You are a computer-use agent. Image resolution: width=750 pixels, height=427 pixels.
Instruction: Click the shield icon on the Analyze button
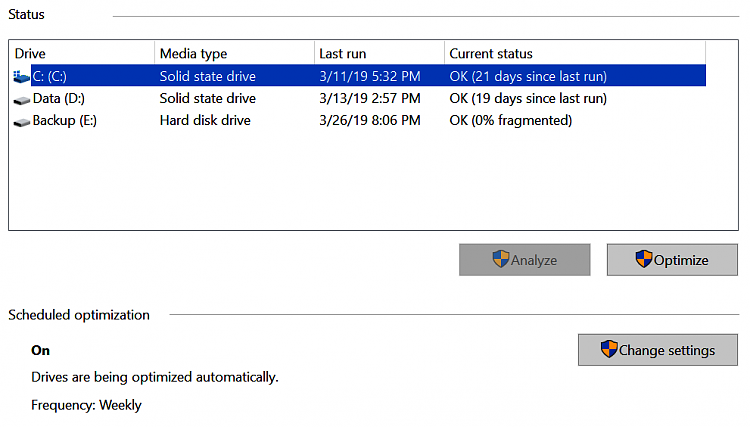[x=500, y=259]
